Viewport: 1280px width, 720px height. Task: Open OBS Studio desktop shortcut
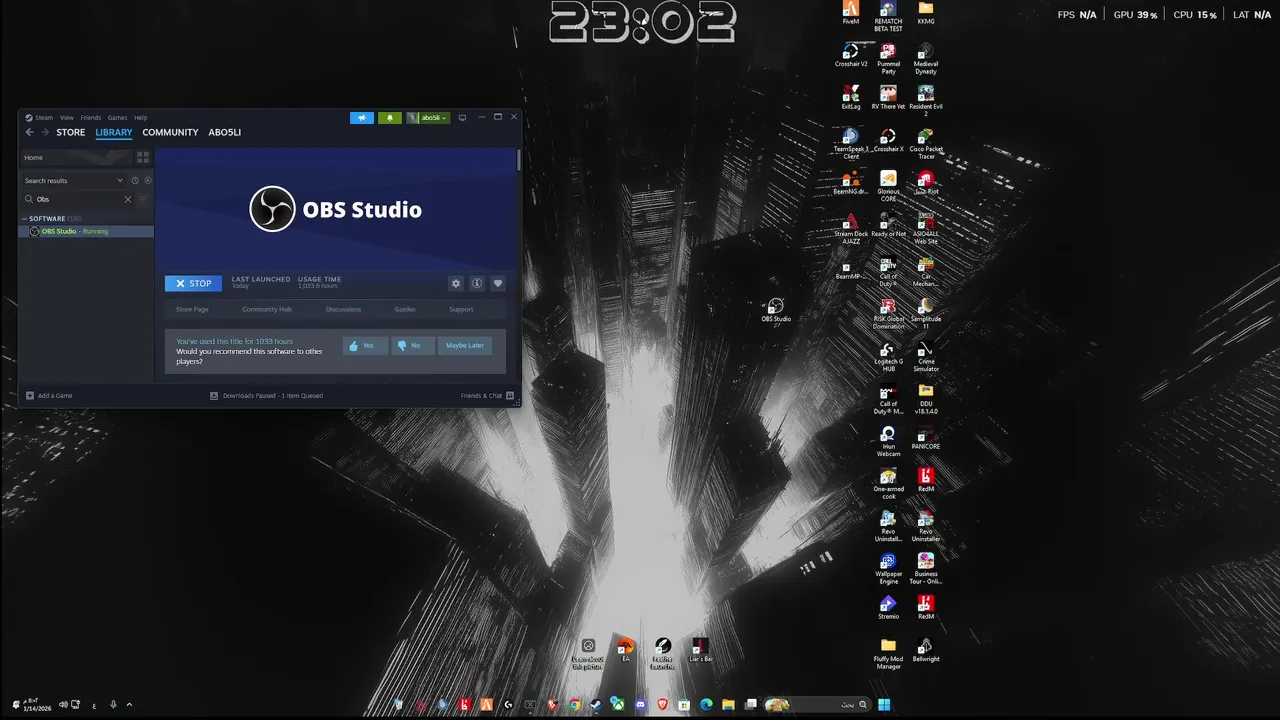(776, 310)
